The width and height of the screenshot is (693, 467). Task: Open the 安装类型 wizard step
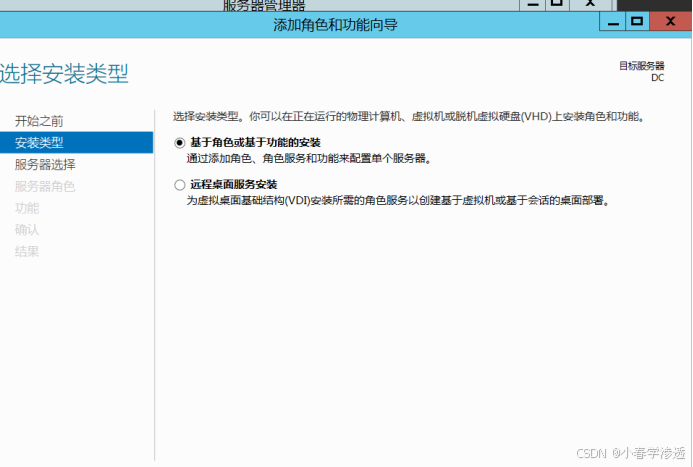click(76, 142)
